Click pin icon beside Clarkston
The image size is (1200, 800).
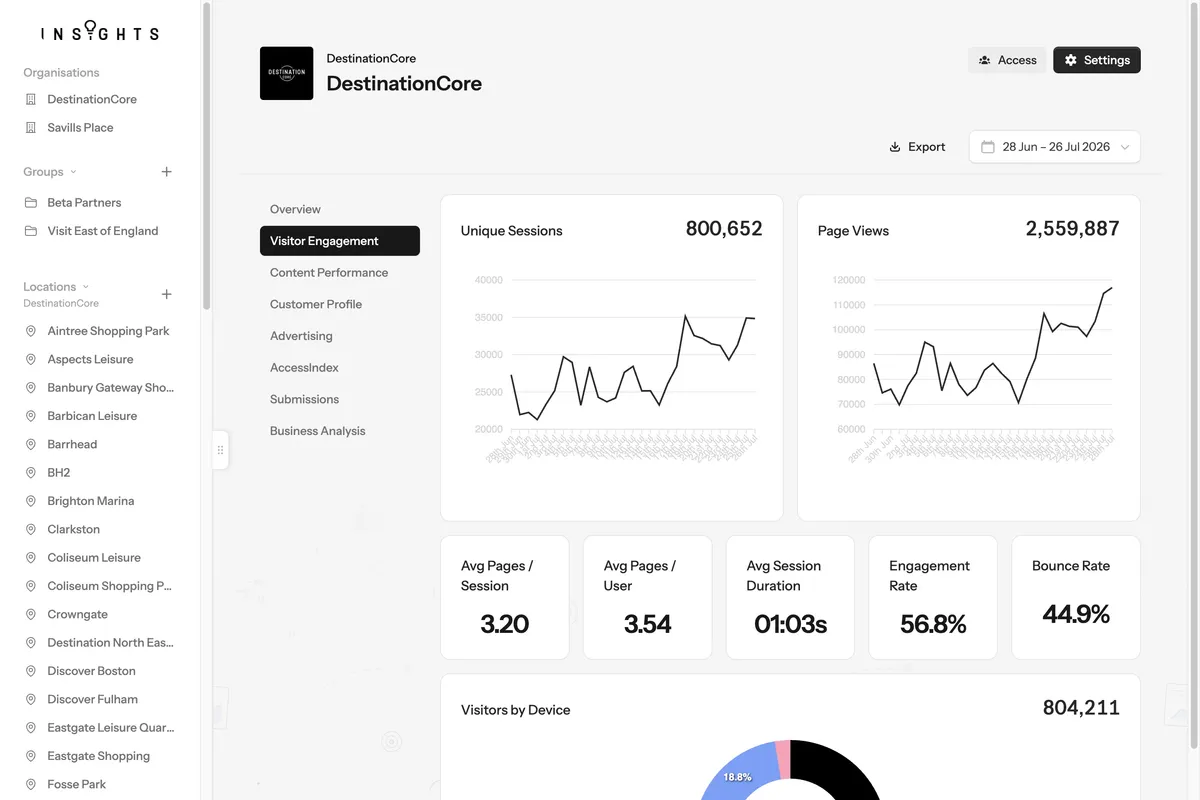point(31,529)
